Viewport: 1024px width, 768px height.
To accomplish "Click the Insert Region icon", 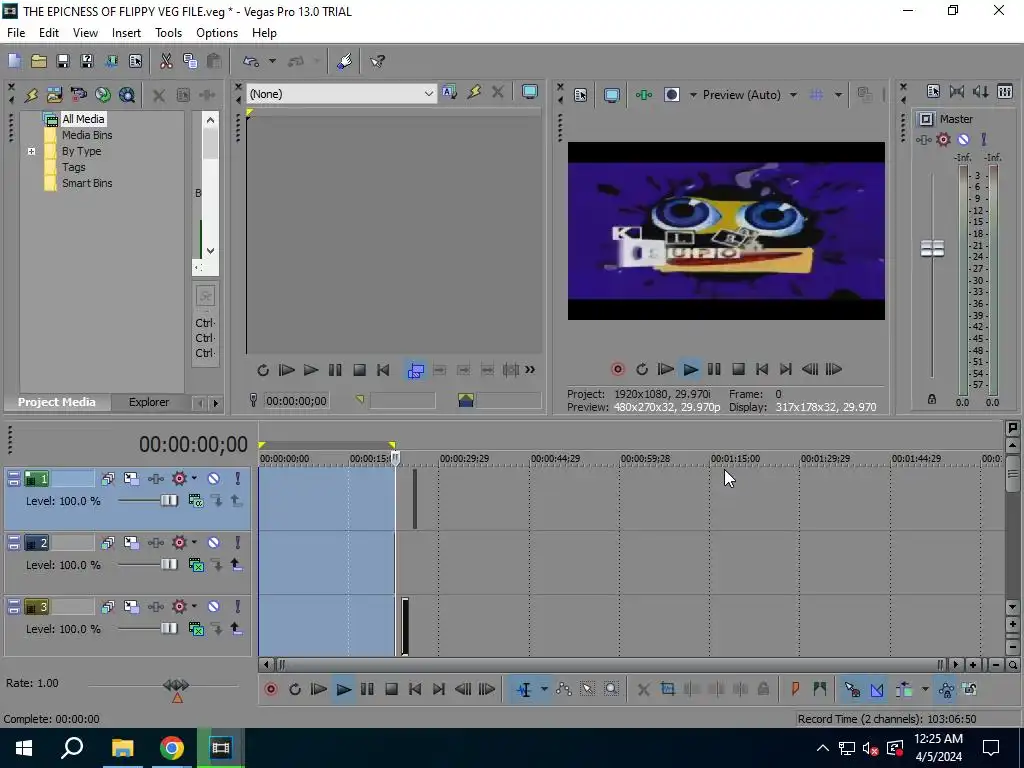I will click(820, 689).
